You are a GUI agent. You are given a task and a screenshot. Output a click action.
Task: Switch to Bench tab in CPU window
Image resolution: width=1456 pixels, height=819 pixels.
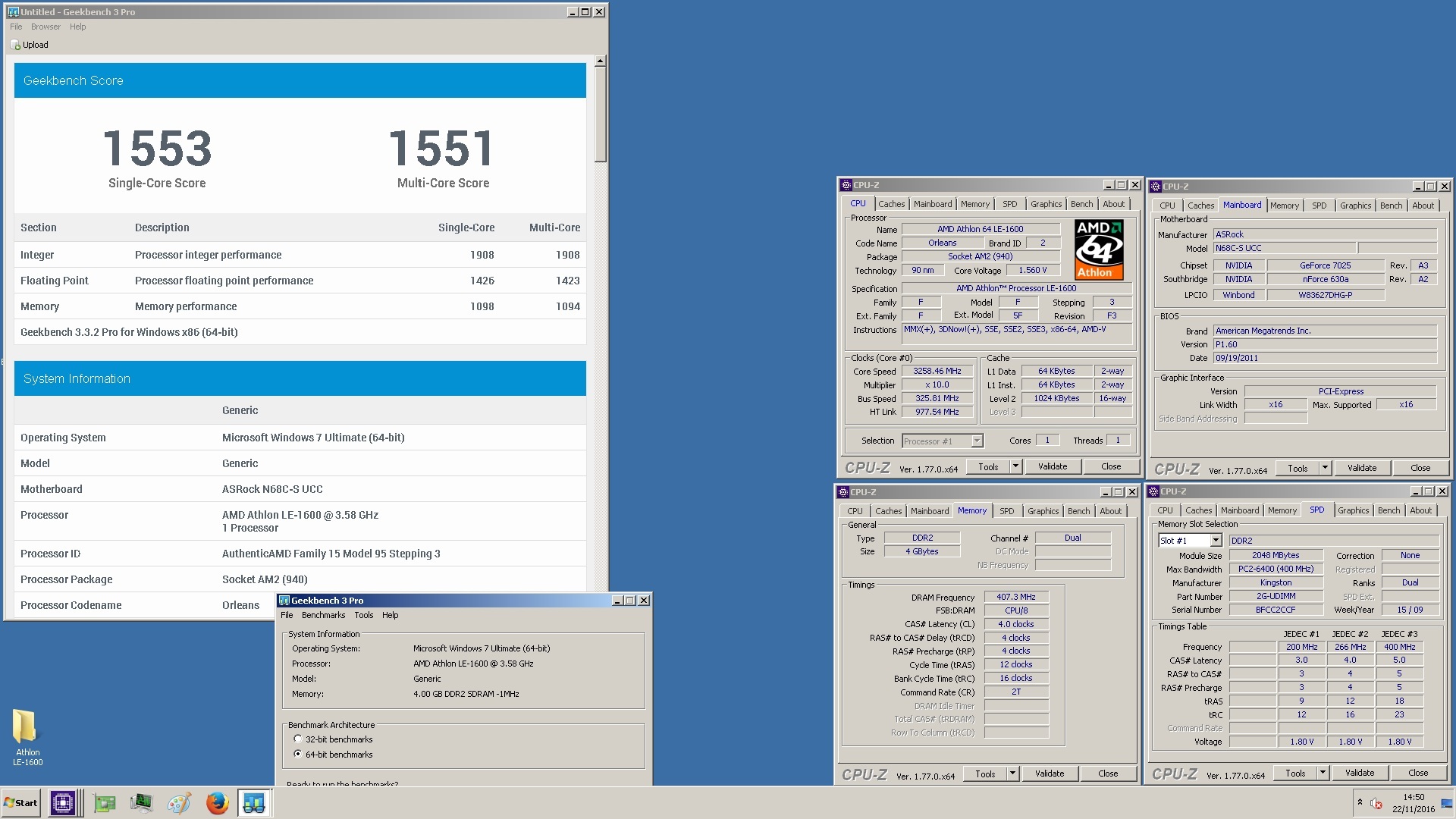click(x=1081, y=205)
